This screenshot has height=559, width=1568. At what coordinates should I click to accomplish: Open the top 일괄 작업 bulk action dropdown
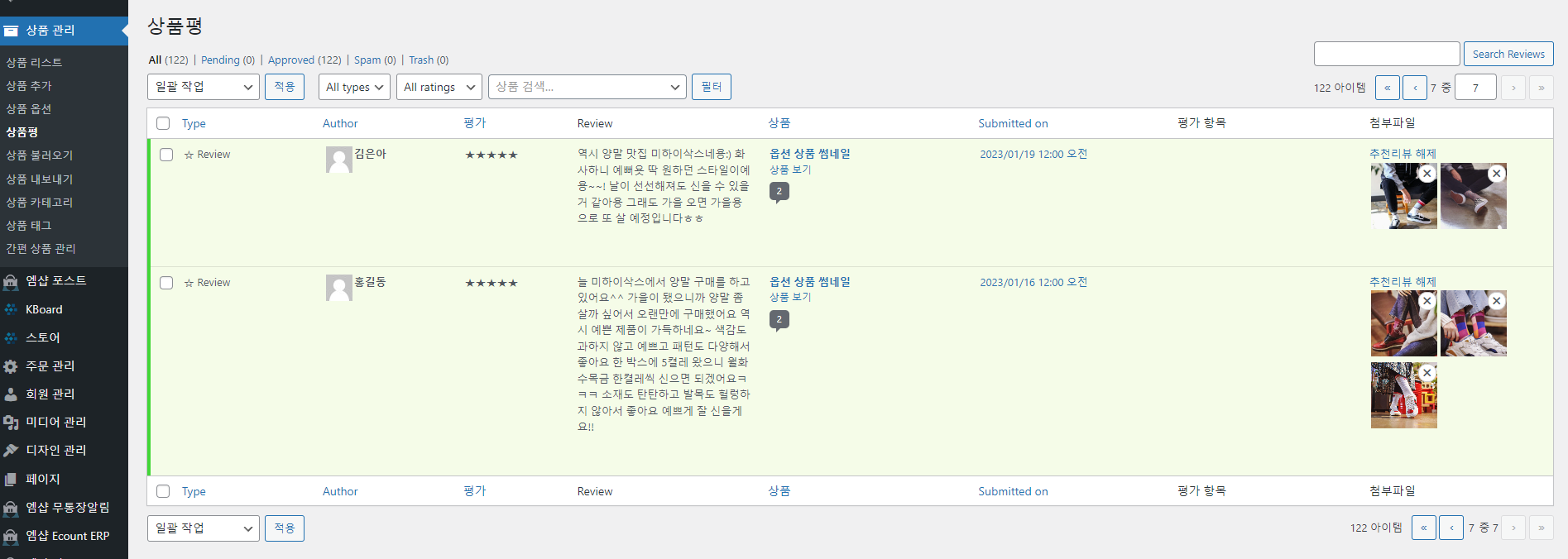[x=204, y=87]
